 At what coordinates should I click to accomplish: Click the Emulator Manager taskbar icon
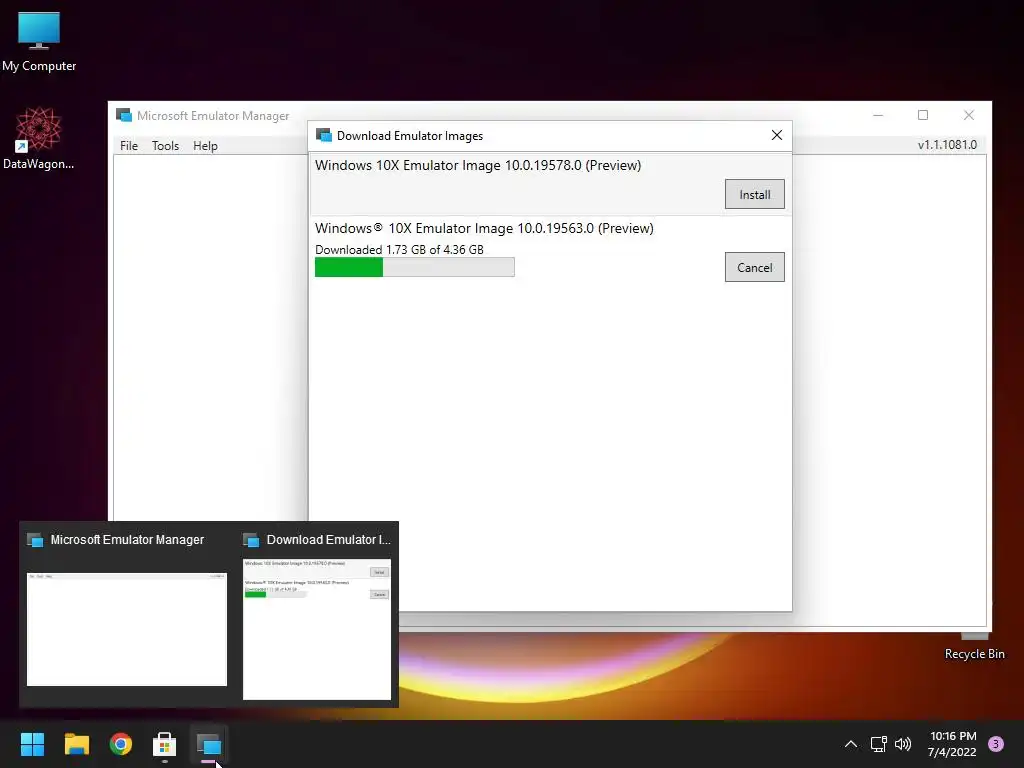pos(209,744)
